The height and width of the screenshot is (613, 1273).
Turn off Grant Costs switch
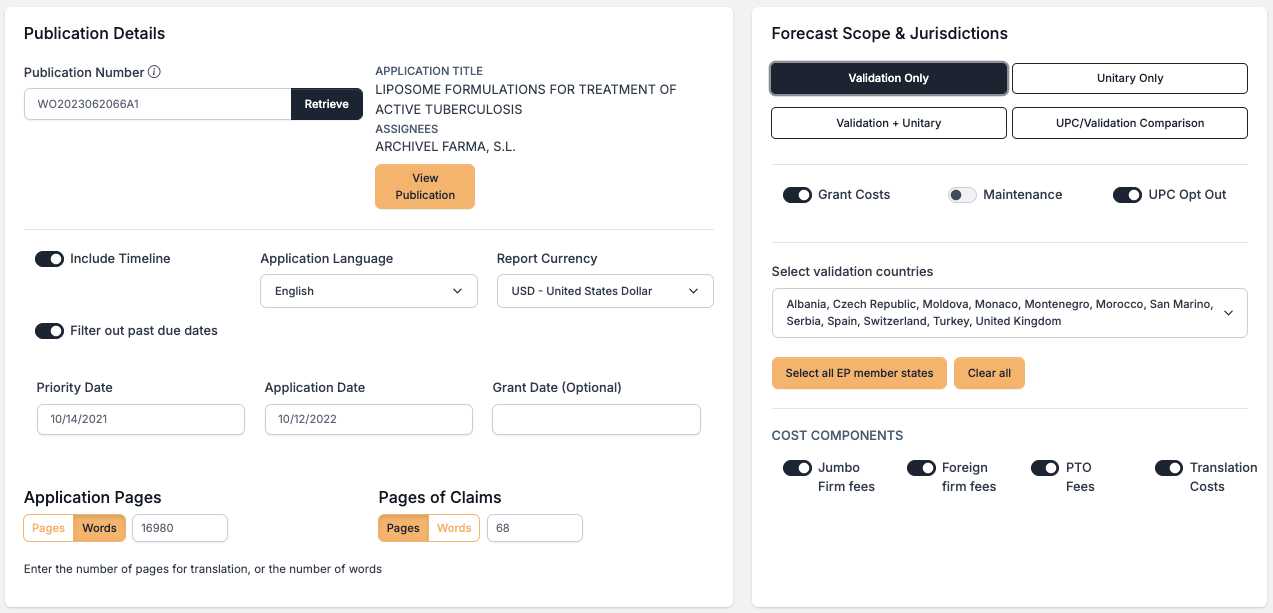click(x=797, y=195)
